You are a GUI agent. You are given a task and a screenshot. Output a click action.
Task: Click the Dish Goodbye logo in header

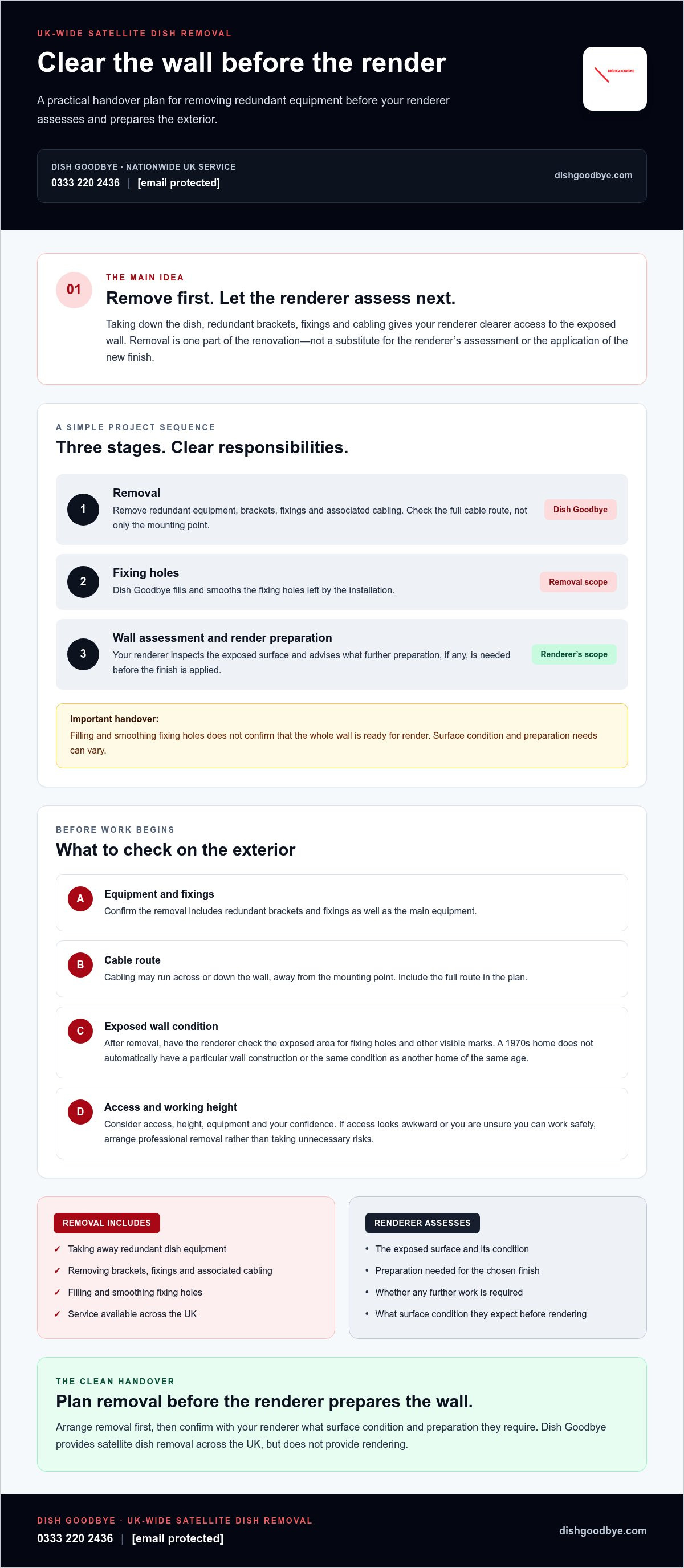[614, 79]
